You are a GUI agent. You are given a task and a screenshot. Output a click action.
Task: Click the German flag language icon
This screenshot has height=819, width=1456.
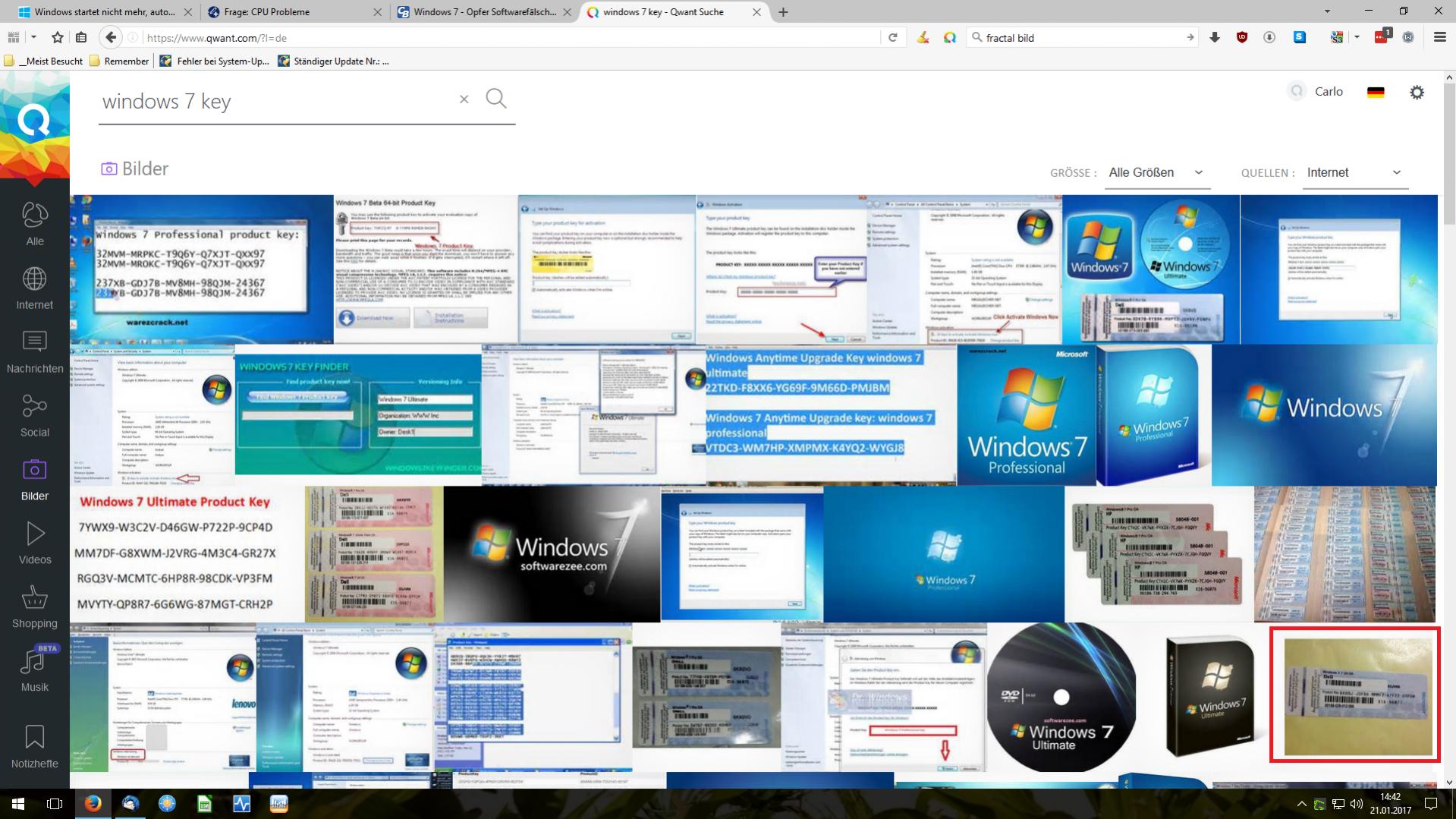[1375, 92]
